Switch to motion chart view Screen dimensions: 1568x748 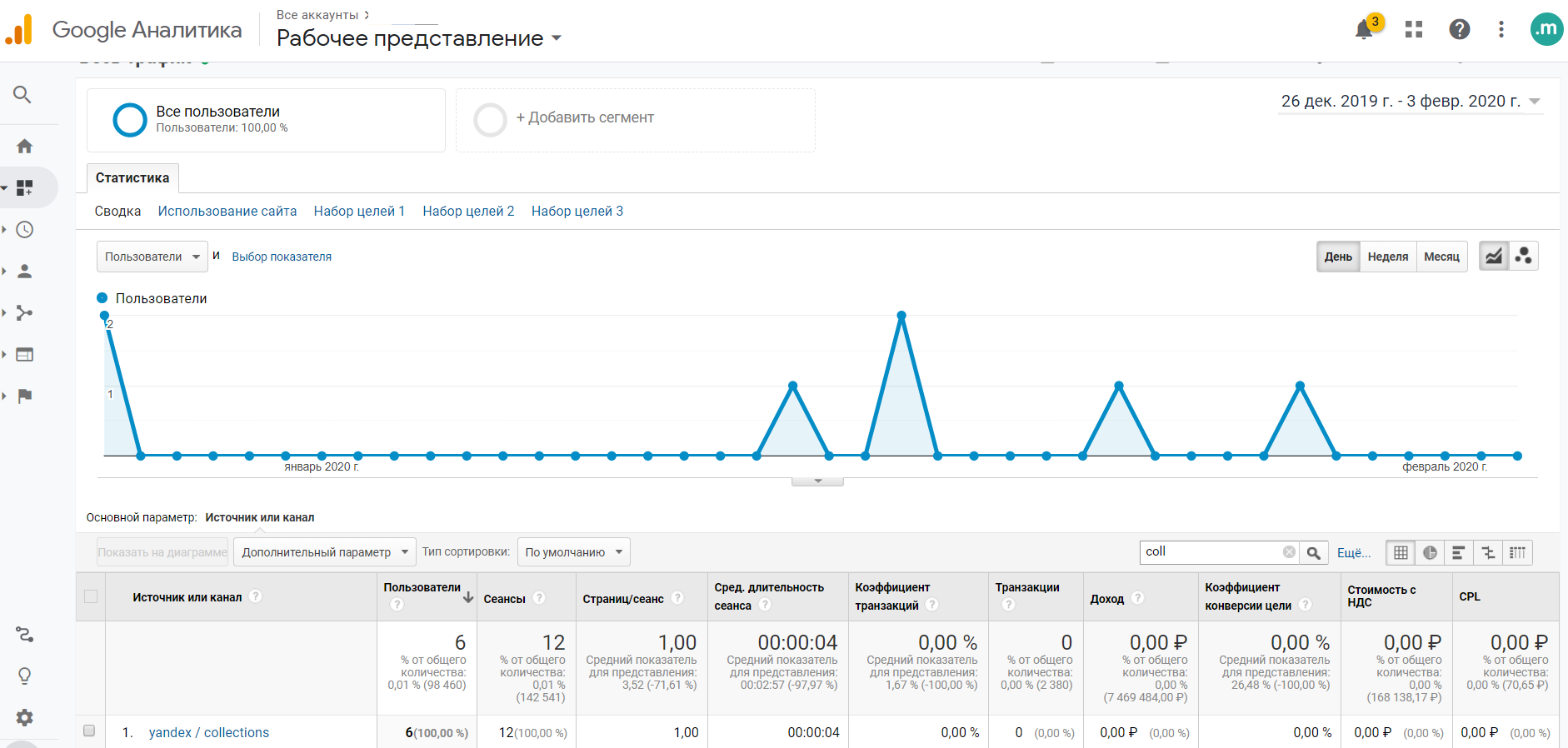pos(1524,257)
